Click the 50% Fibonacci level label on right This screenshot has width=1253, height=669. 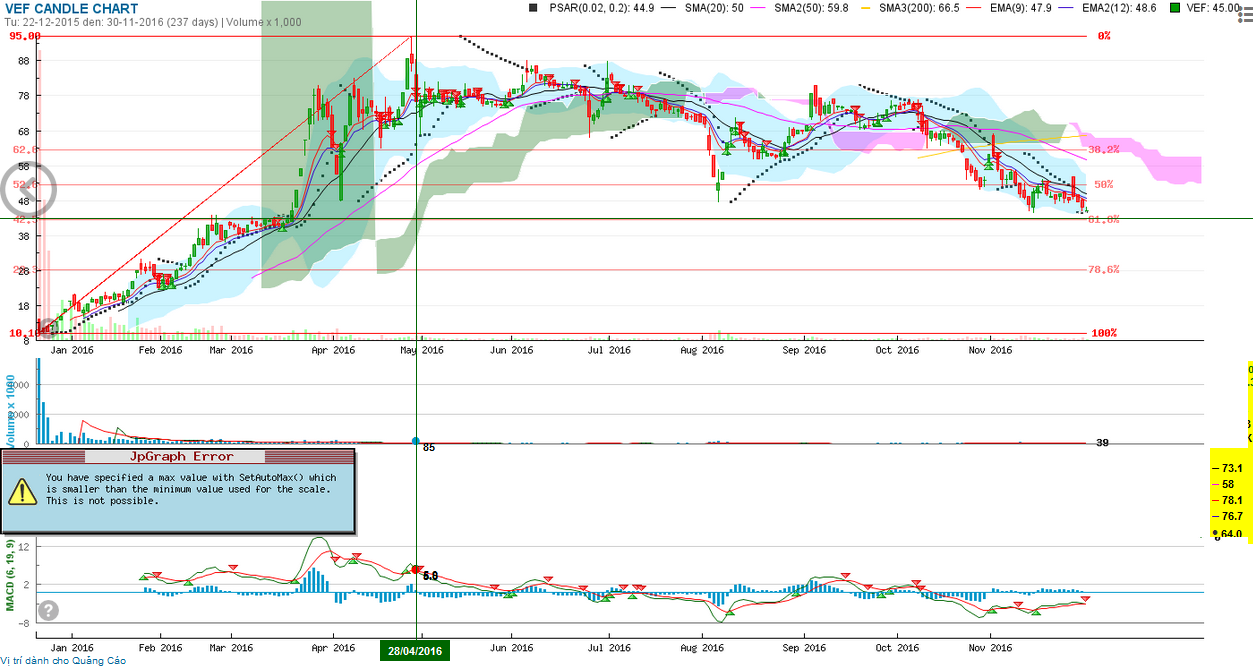click(x=1104, y=185)
